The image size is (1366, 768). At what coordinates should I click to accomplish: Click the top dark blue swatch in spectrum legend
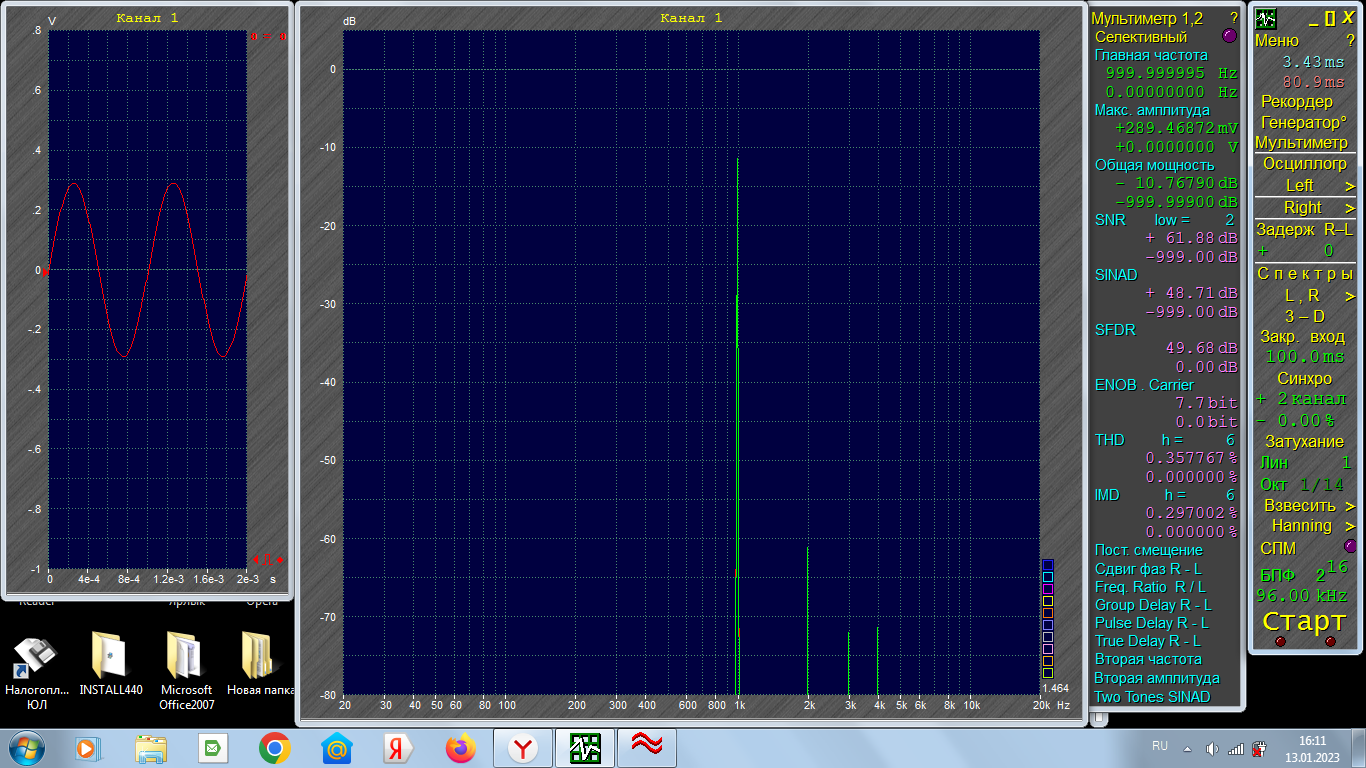[x=1047, y=565]
